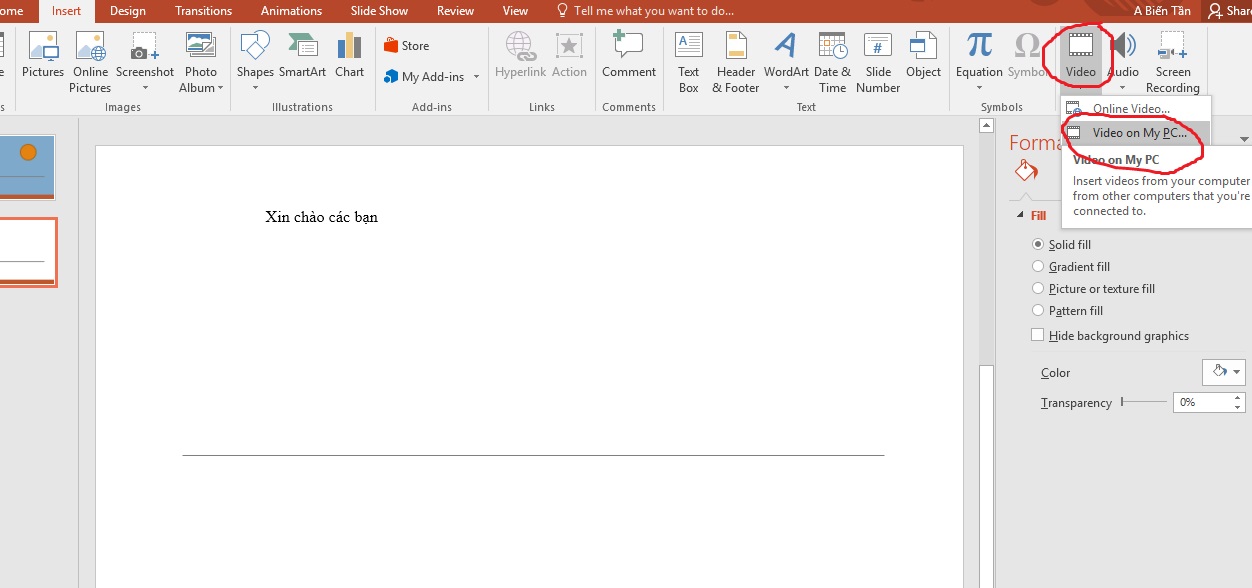Insert WordArt text
This screenshot has height=588, width=1252.
(786, 60)
